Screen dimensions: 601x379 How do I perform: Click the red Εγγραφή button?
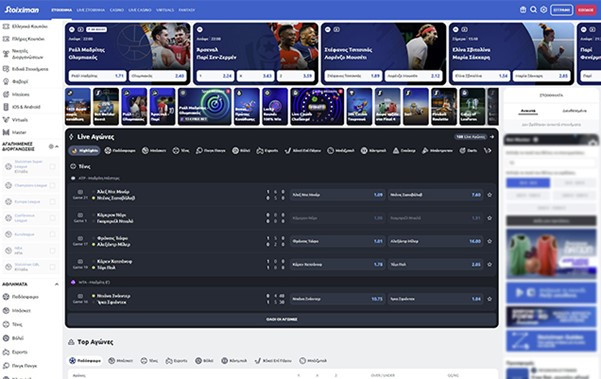[x=586, y=10]
